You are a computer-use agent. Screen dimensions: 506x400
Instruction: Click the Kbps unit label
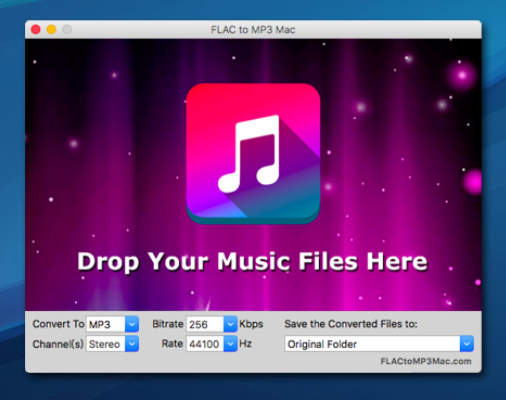pyautogui.click(x=251, y=324)
